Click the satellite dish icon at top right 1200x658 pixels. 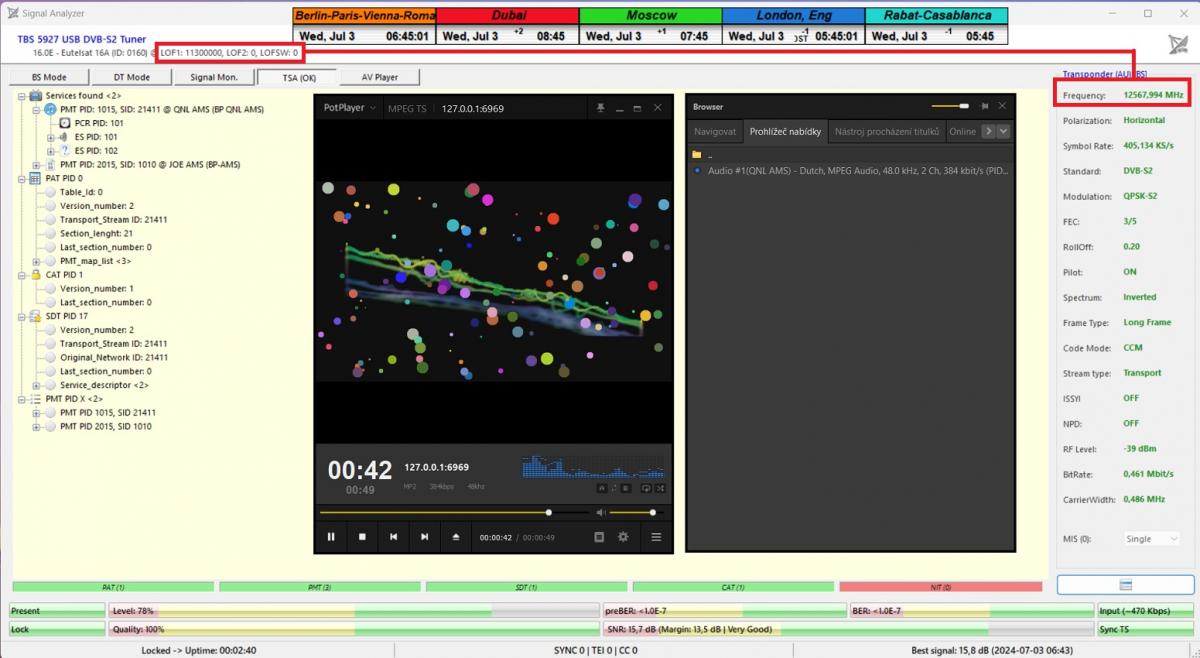point(1178,44)
